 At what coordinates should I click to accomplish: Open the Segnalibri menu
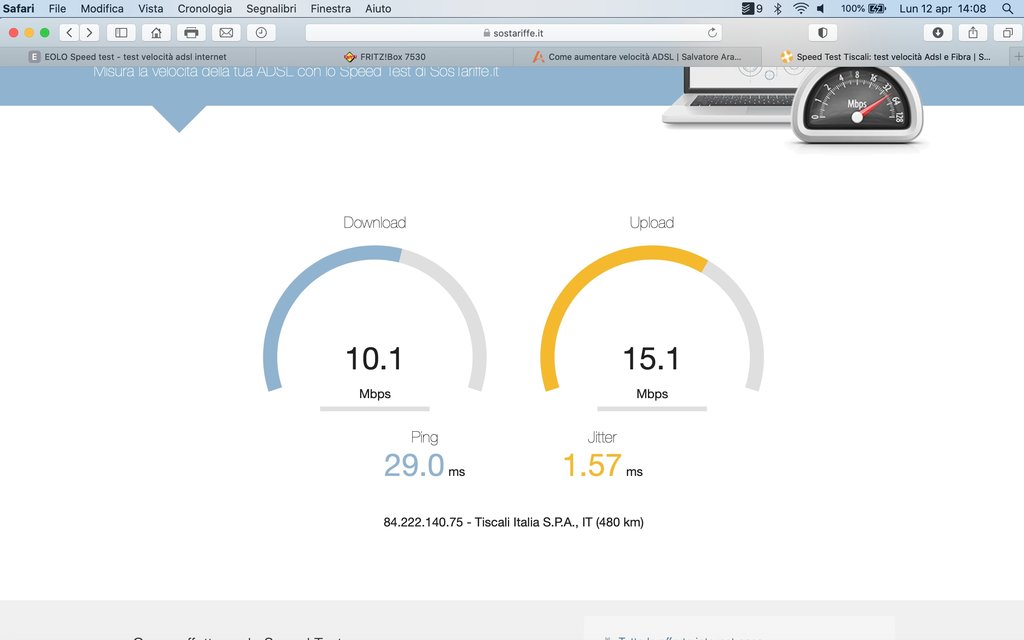271,8
